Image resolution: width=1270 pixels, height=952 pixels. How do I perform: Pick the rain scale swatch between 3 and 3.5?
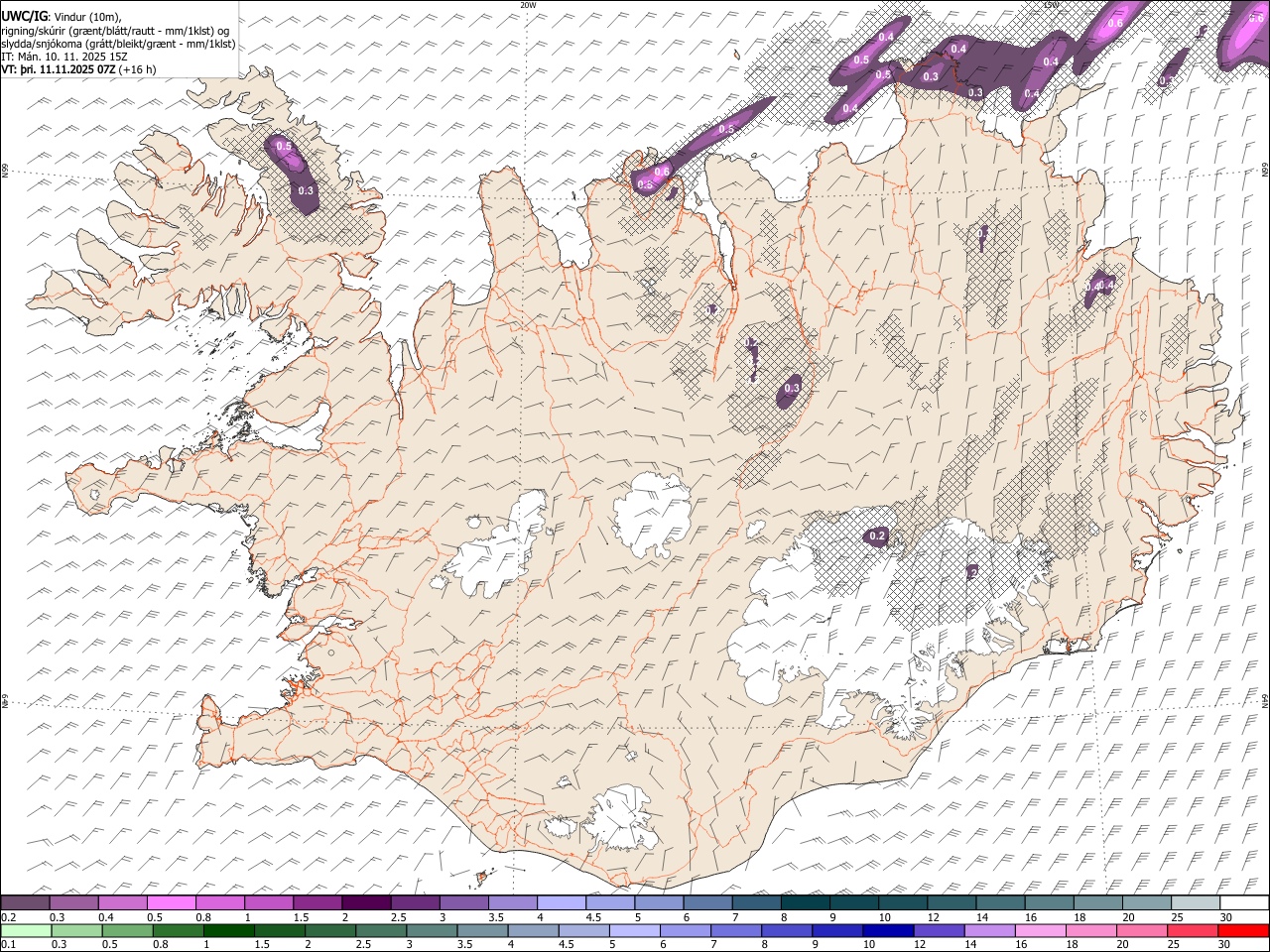point(433,930)
